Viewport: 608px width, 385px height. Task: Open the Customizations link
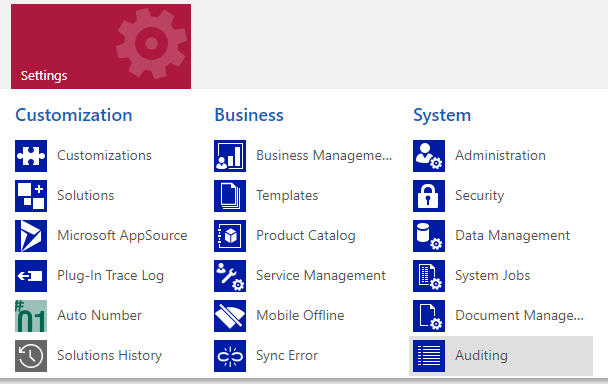point(104,155)
